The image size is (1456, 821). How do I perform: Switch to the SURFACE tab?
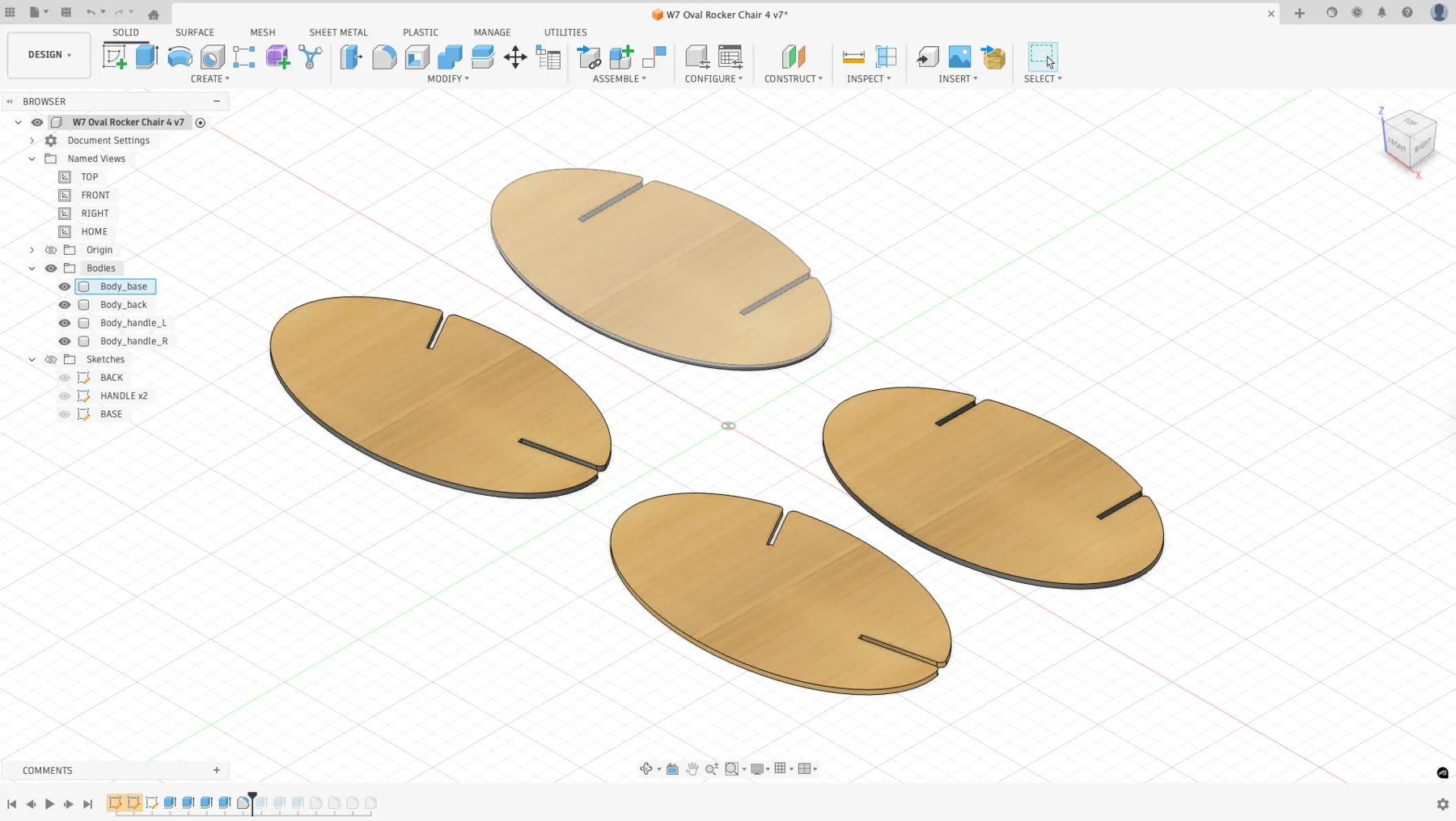194,32
